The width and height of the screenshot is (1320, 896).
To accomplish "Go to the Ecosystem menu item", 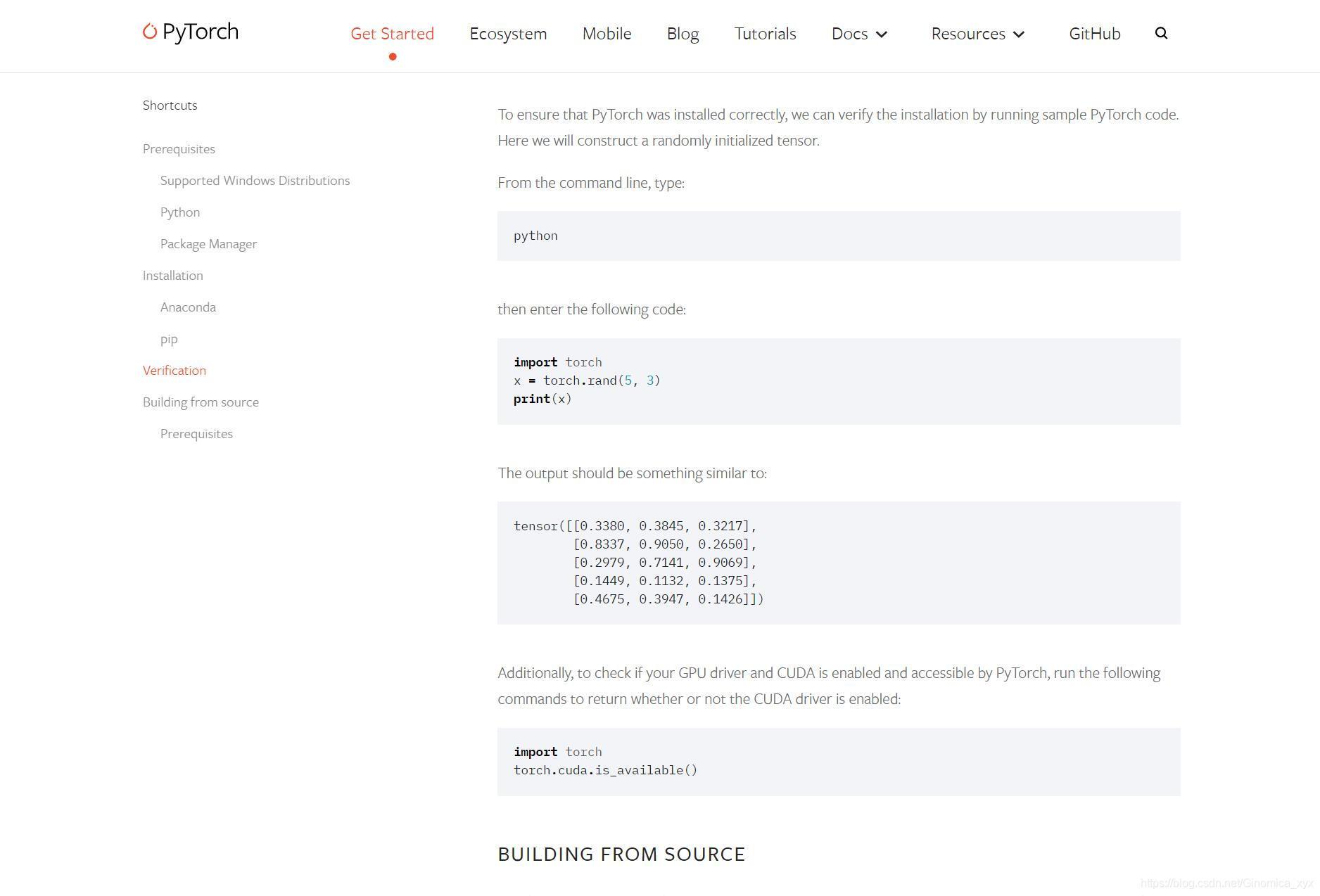I will click(x=508, y=34).
